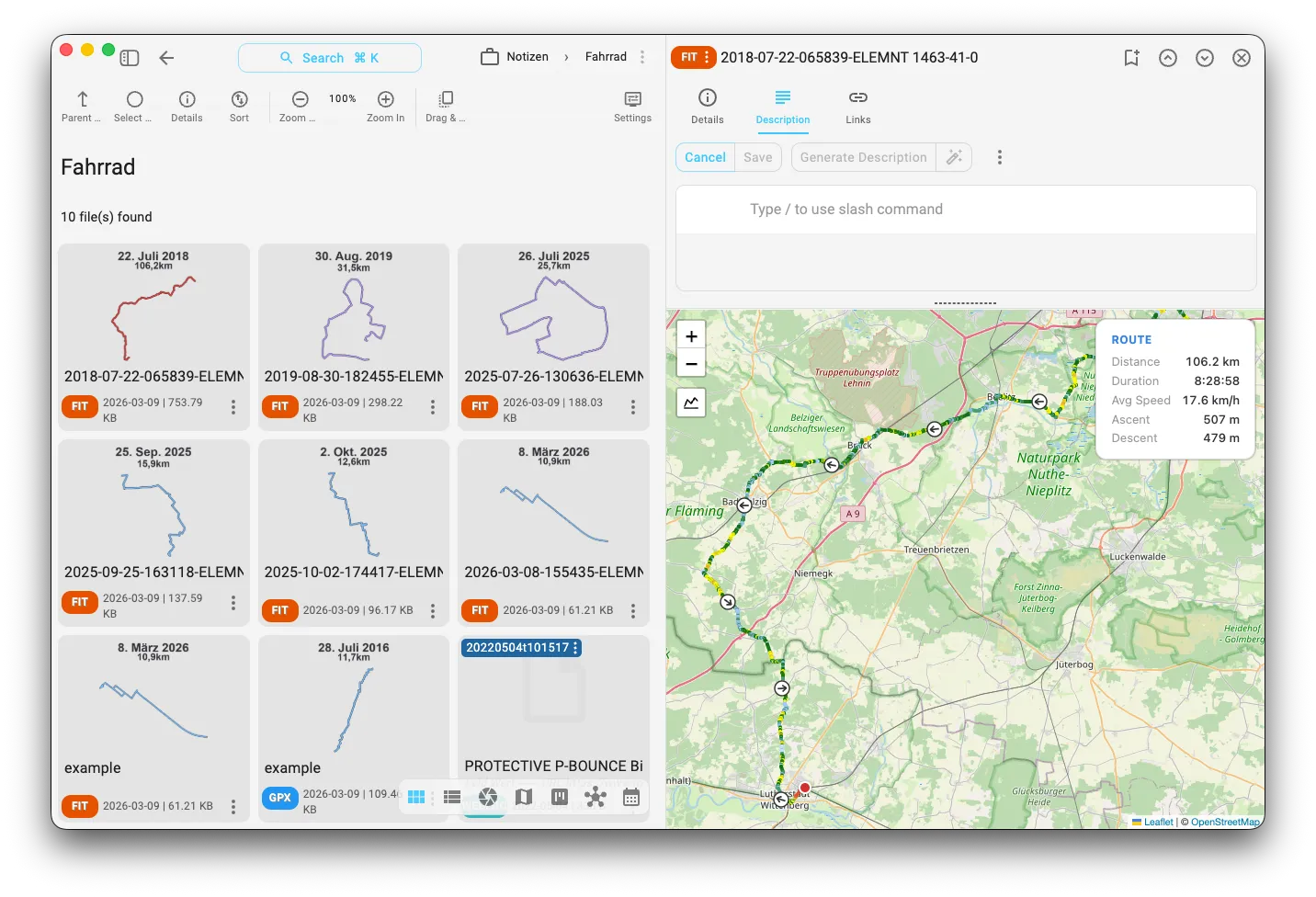This screenshot has width=1316, height=897.
Task: Go to the next file arrow
Action: point(1204,58)
